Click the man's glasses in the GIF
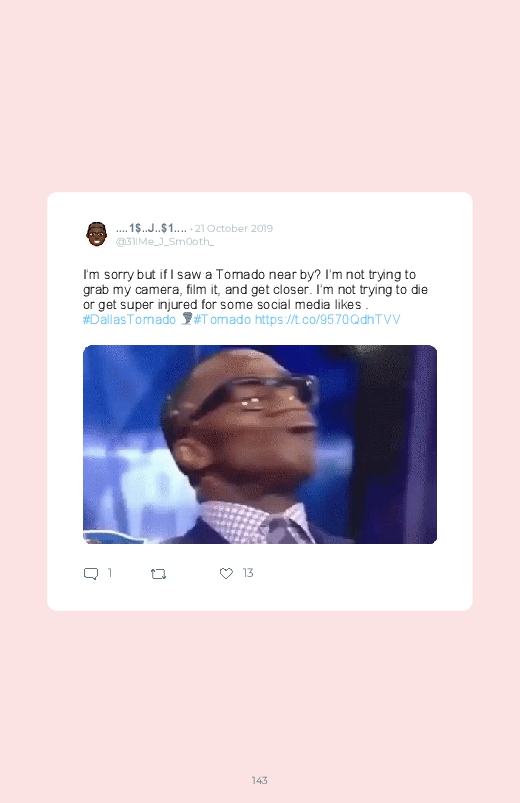Screen dimensions: 520x803 click(256, 394)
